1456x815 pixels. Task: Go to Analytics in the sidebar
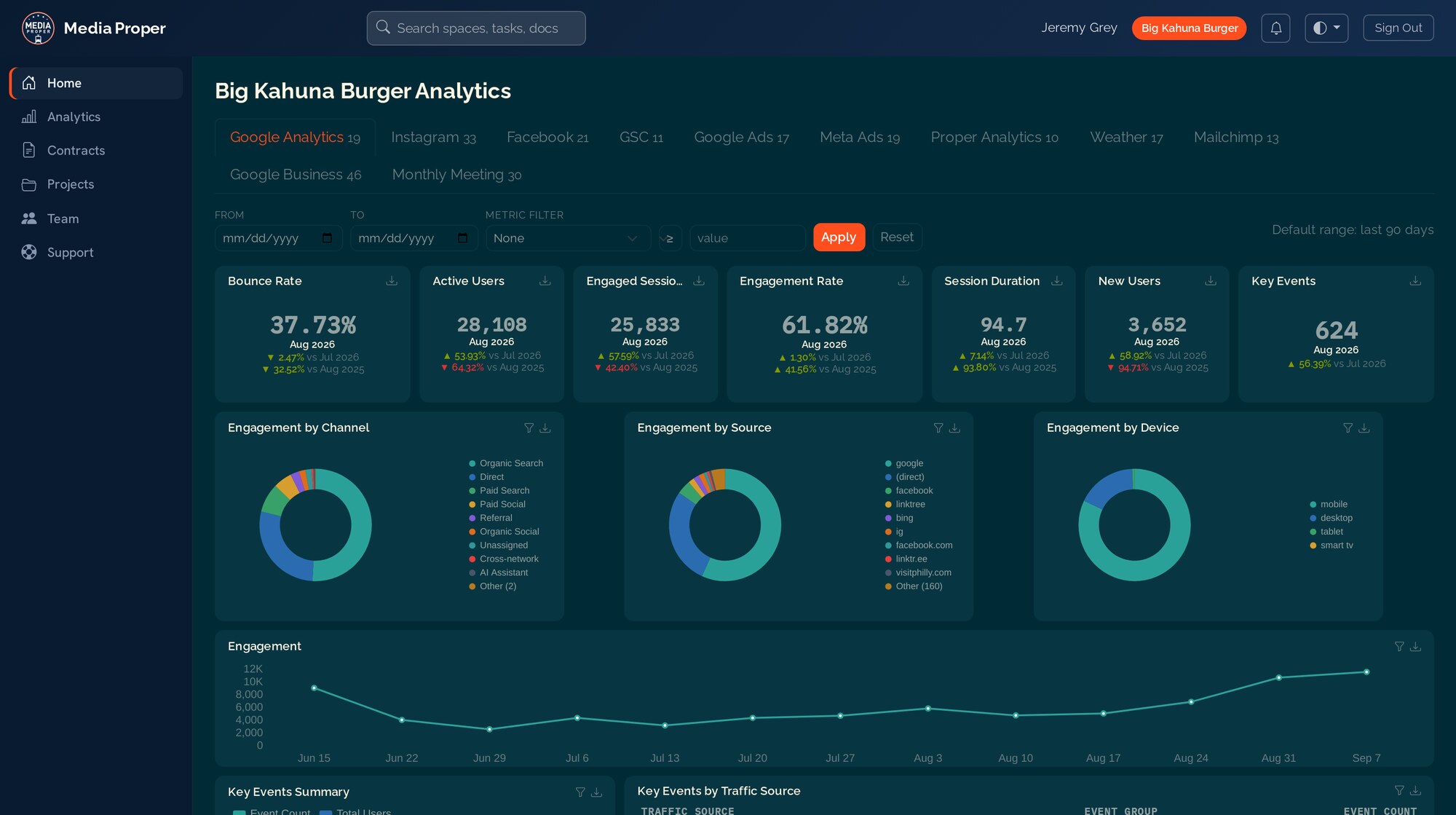click(96, 117)
